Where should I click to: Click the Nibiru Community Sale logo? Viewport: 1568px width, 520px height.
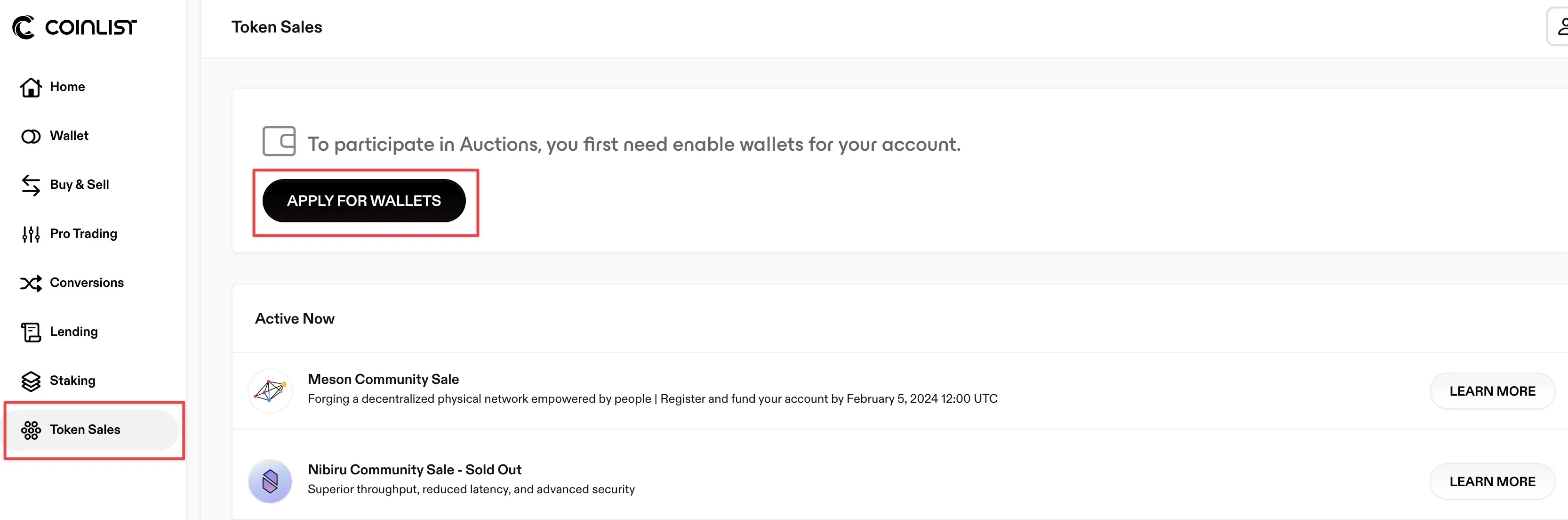[x=270, y=481]
